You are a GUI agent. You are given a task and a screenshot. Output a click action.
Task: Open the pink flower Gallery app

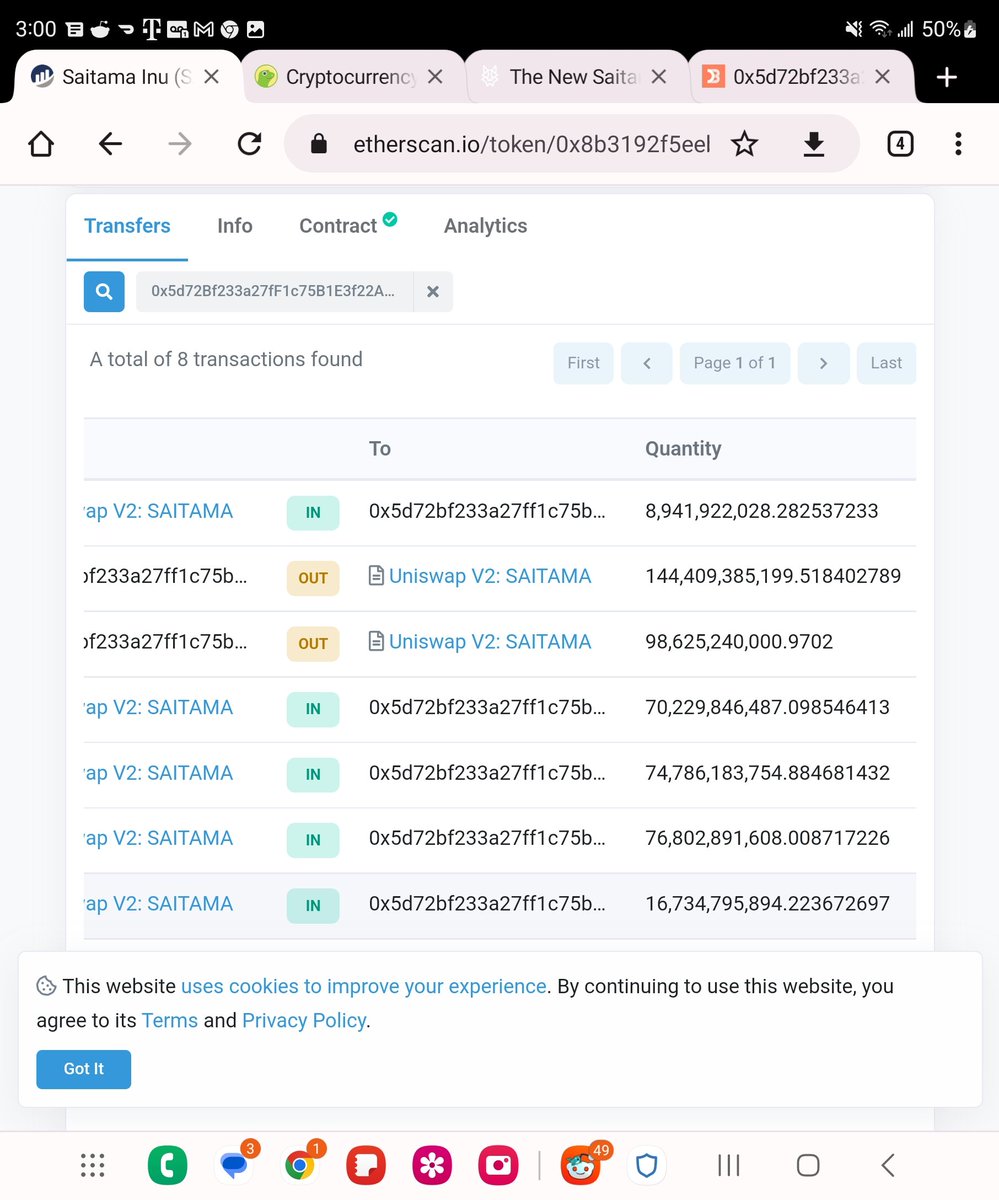[x=432, y=1165]
